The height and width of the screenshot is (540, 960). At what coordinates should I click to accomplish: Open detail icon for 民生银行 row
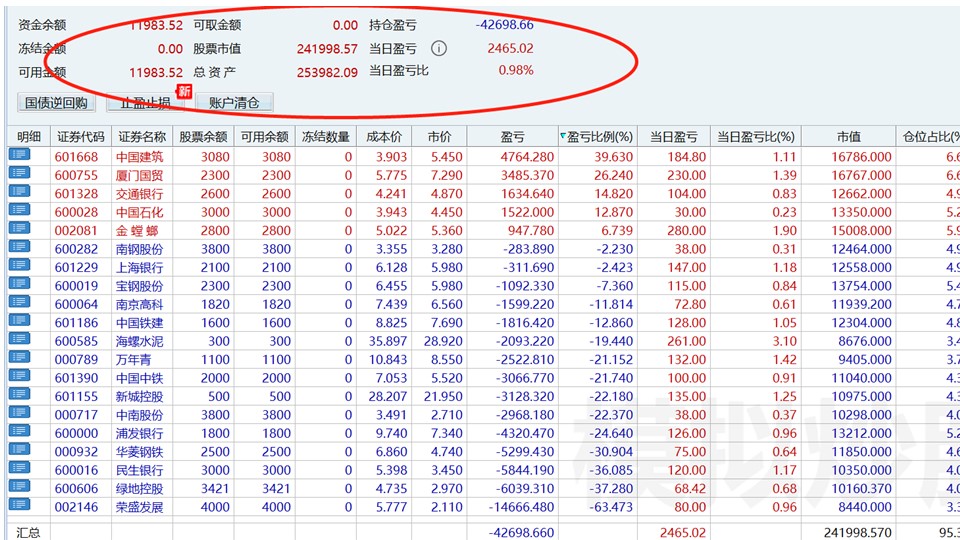pos(20,468)
